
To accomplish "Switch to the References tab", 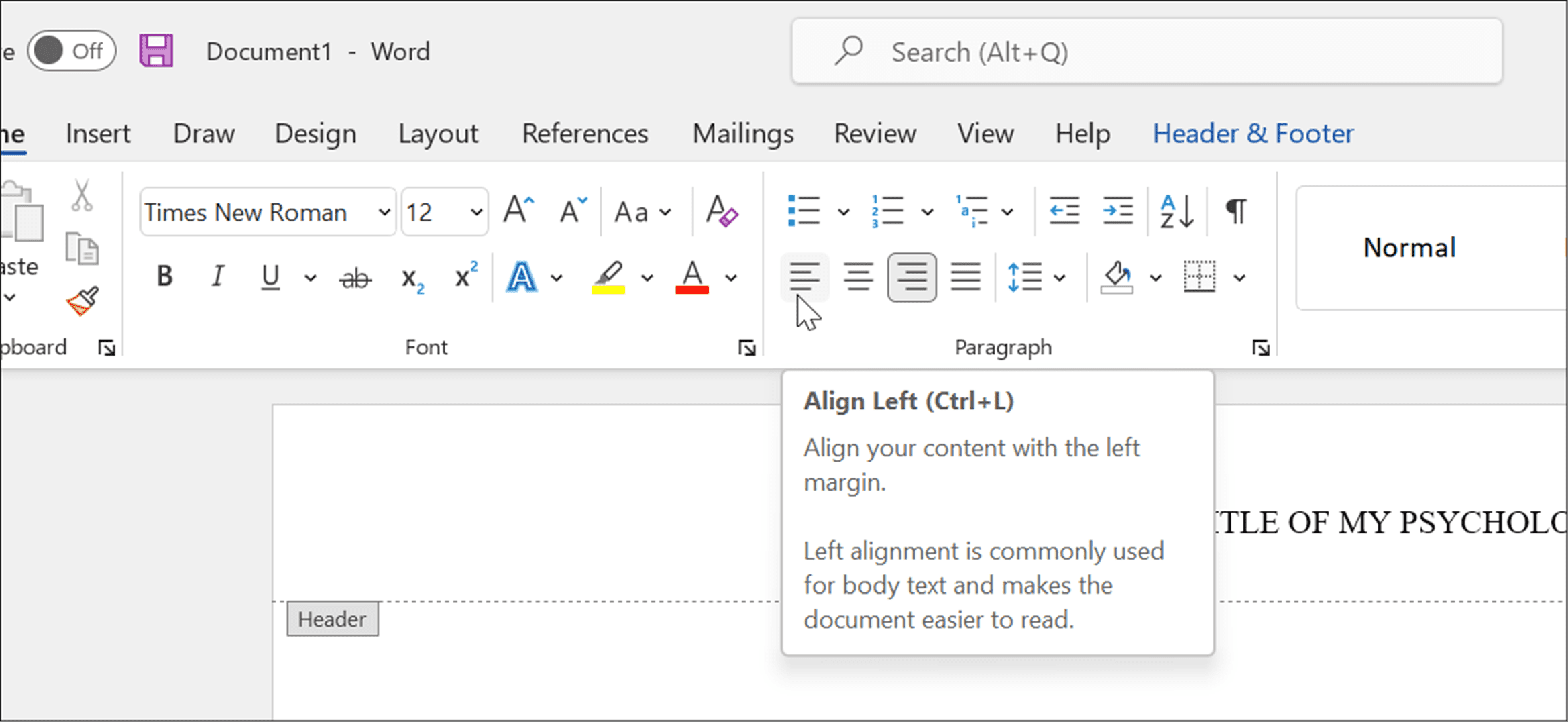I will 584,133.
